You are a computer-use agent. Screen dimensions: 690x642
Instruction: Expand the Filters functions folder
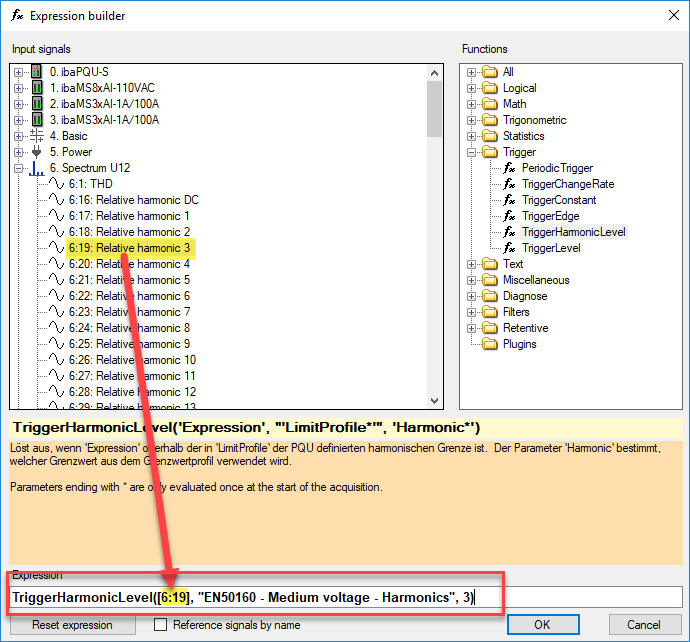tap(471, 312)
